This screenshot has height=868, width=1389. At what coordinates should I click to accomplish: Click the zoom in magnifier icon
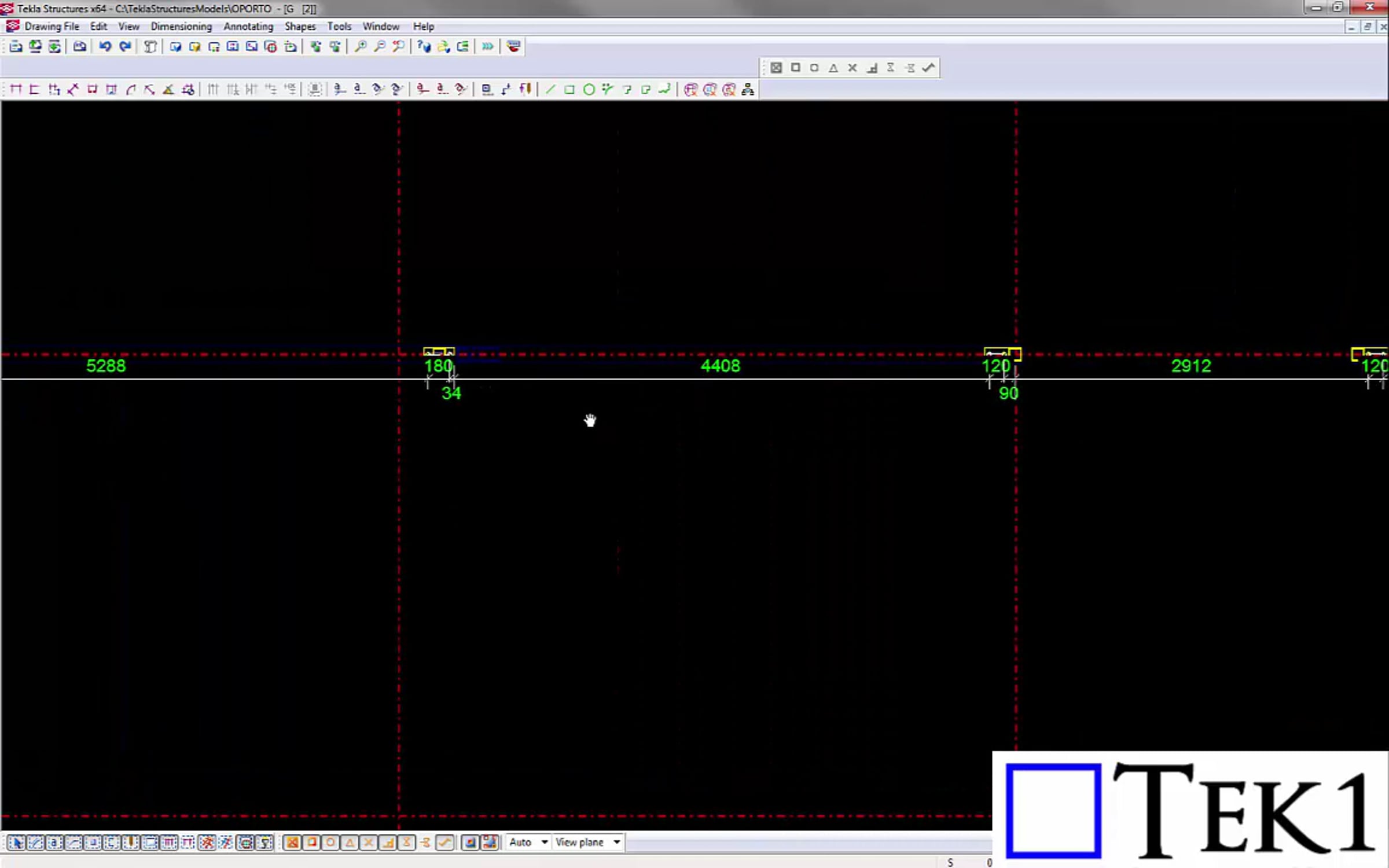(x=360, y=46)
